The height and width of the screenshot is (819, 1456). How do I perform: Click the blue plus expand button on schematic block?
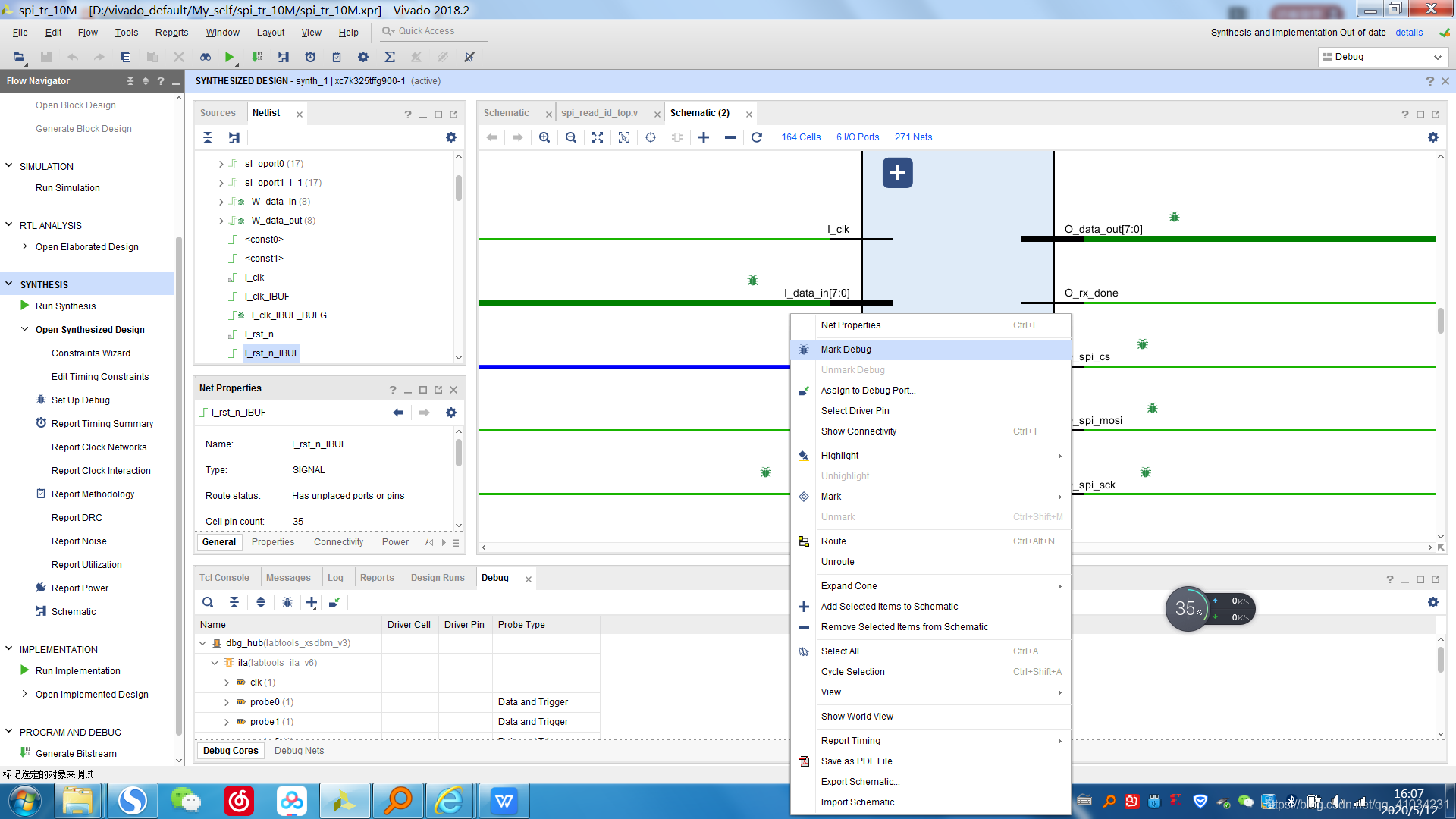[897, 173]
